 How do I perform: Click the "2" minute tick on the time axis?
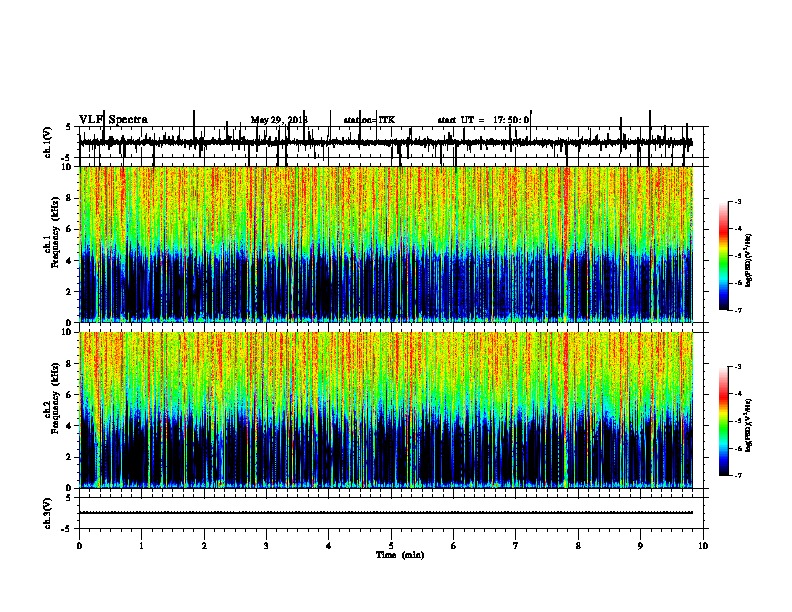[x=204, y=546]
